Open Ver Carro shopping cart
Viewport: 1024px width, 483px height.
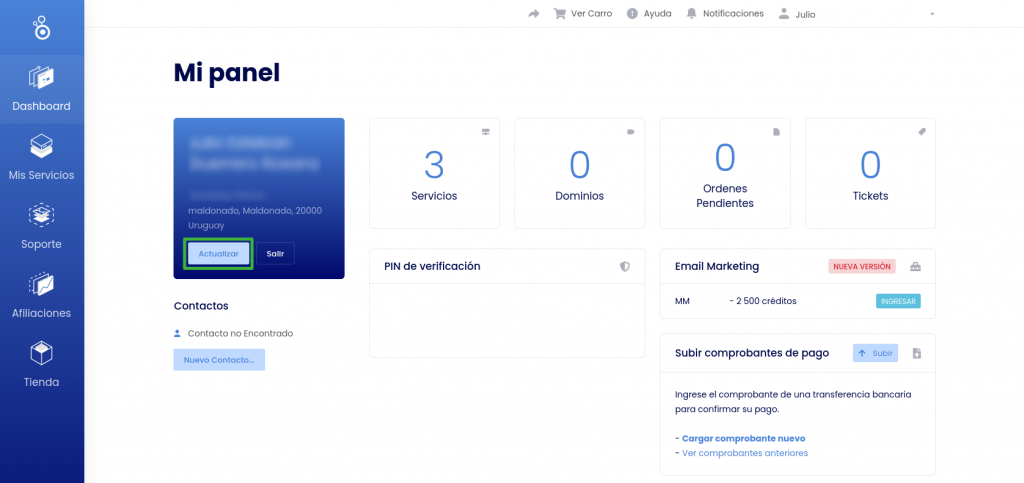(x=583, y=14)
